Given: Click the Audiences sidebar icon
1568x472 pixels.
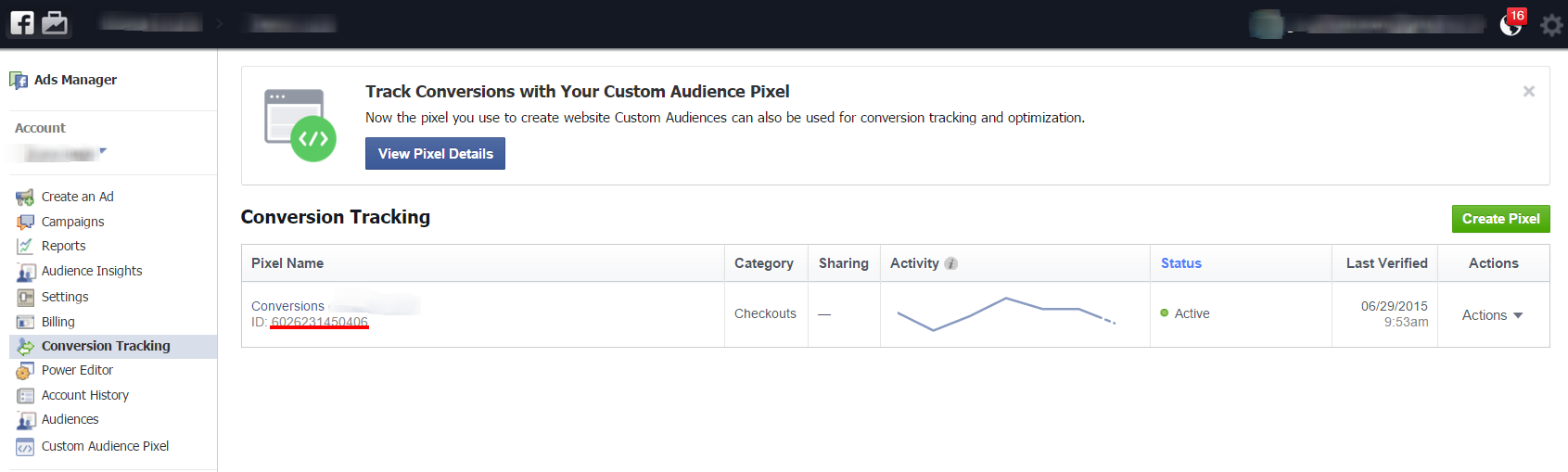Looking at the screenshot, I should pyautogui.click(x=25, y=420).
